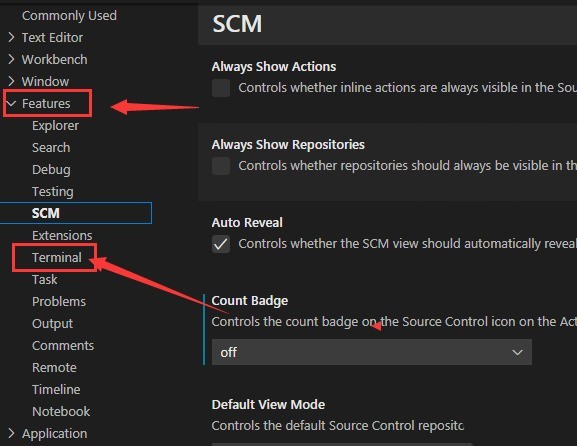
Task: Open Commonly Used settings
Action: pos(69,15)
